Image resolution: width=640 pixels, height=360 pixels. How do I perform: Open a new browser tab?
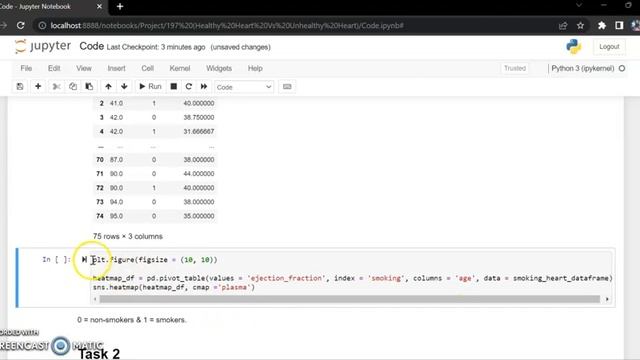click(x=120, y=7)
